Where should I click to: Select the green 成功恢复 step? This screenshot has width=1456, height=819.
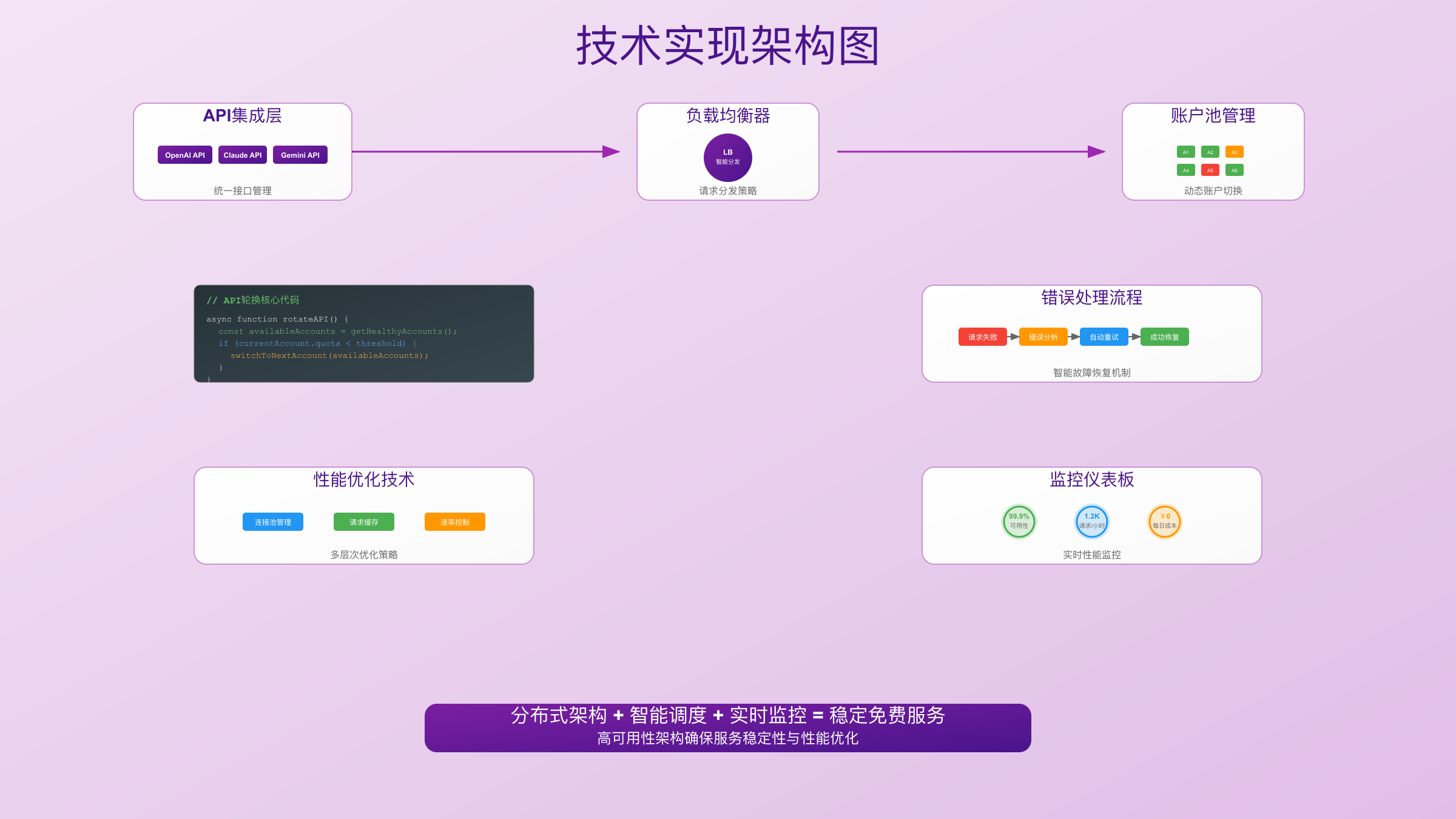pyautogui.click(x=1165, y=337)
